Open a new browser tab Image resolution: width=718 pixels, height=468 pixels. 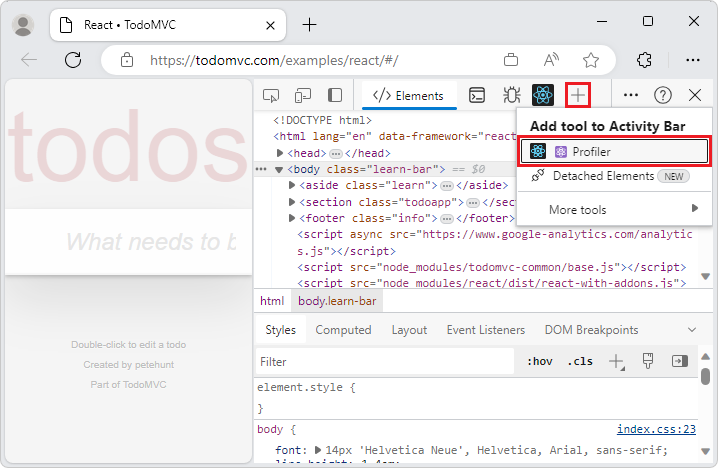(310, 25)
